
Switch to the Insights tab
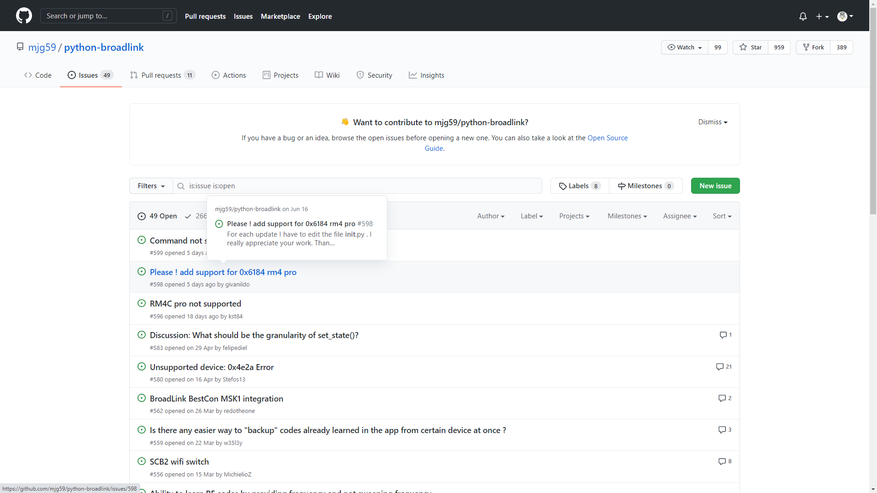coord(426,75)
